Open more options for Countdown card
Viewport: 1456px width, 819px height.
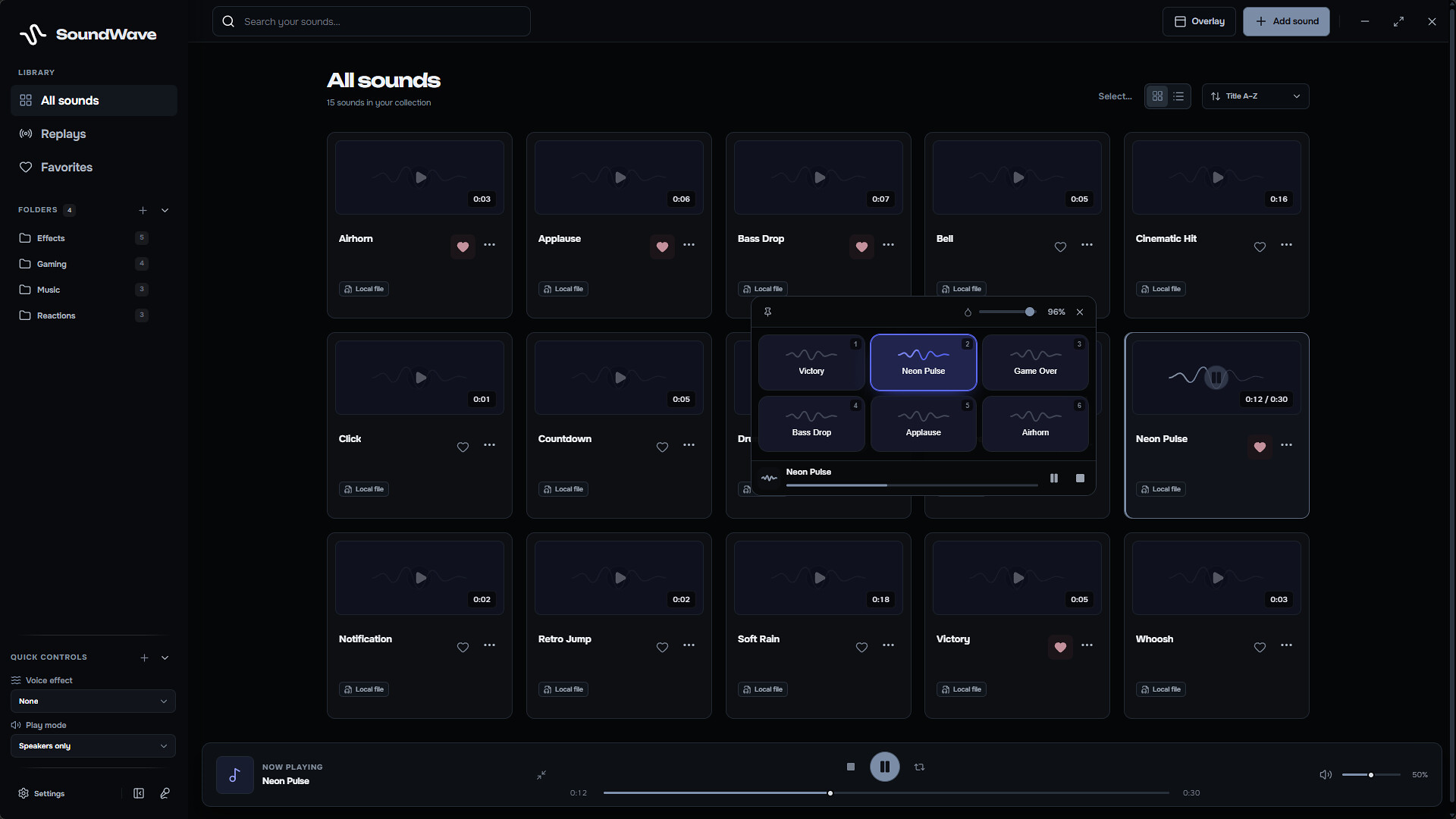pos(689,445)
